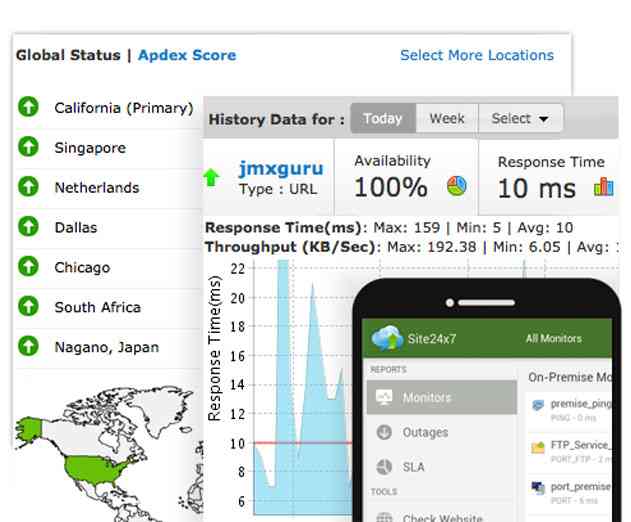Click Singapore green up status icon

(x=29, y=146)
